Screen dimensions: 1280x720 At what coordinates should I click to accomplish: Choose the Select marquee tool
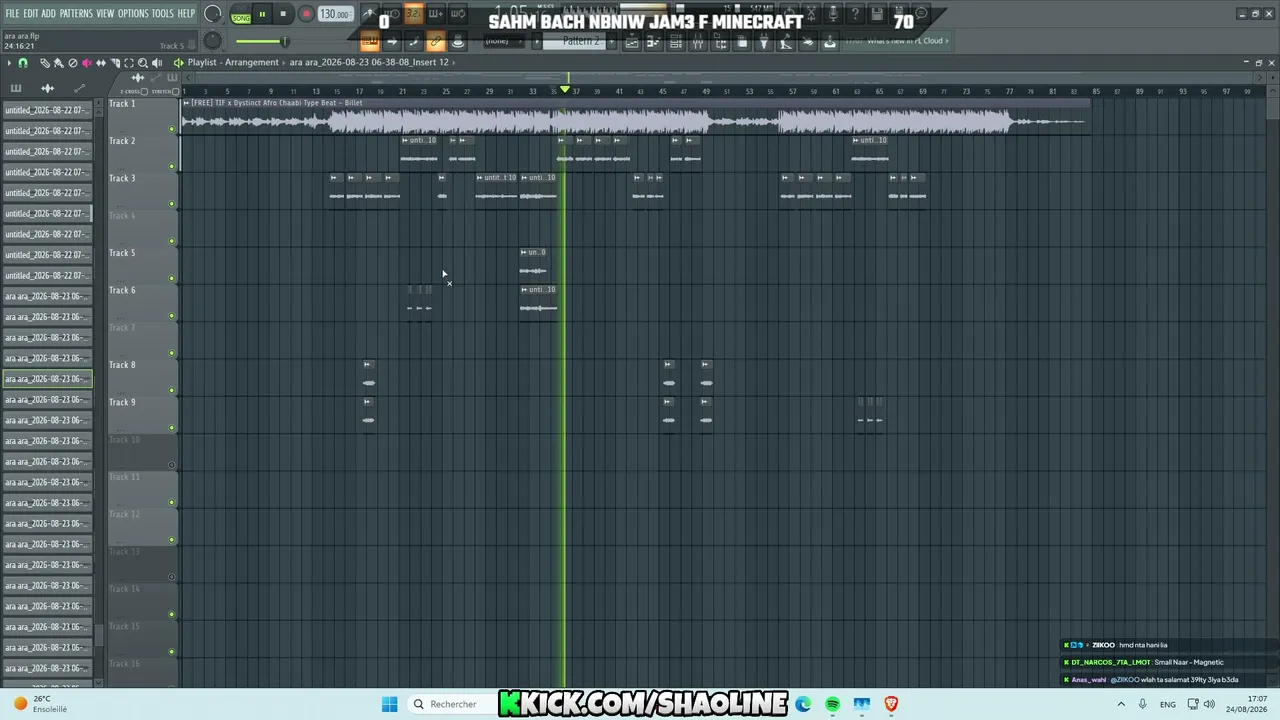tap(128, 63)
